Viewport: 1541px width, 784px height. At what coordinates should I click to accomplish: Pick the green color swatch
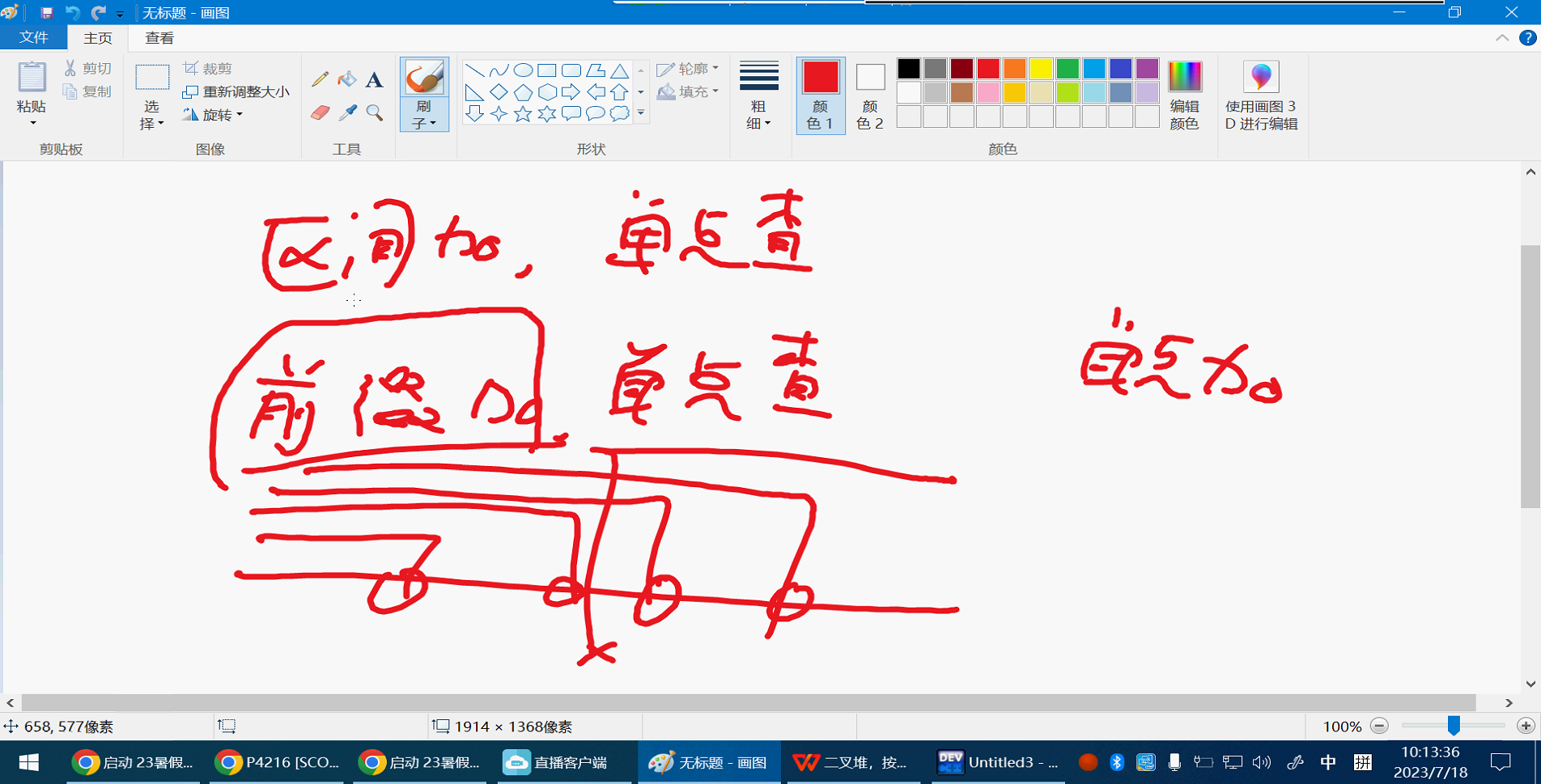coord(1068,69)
